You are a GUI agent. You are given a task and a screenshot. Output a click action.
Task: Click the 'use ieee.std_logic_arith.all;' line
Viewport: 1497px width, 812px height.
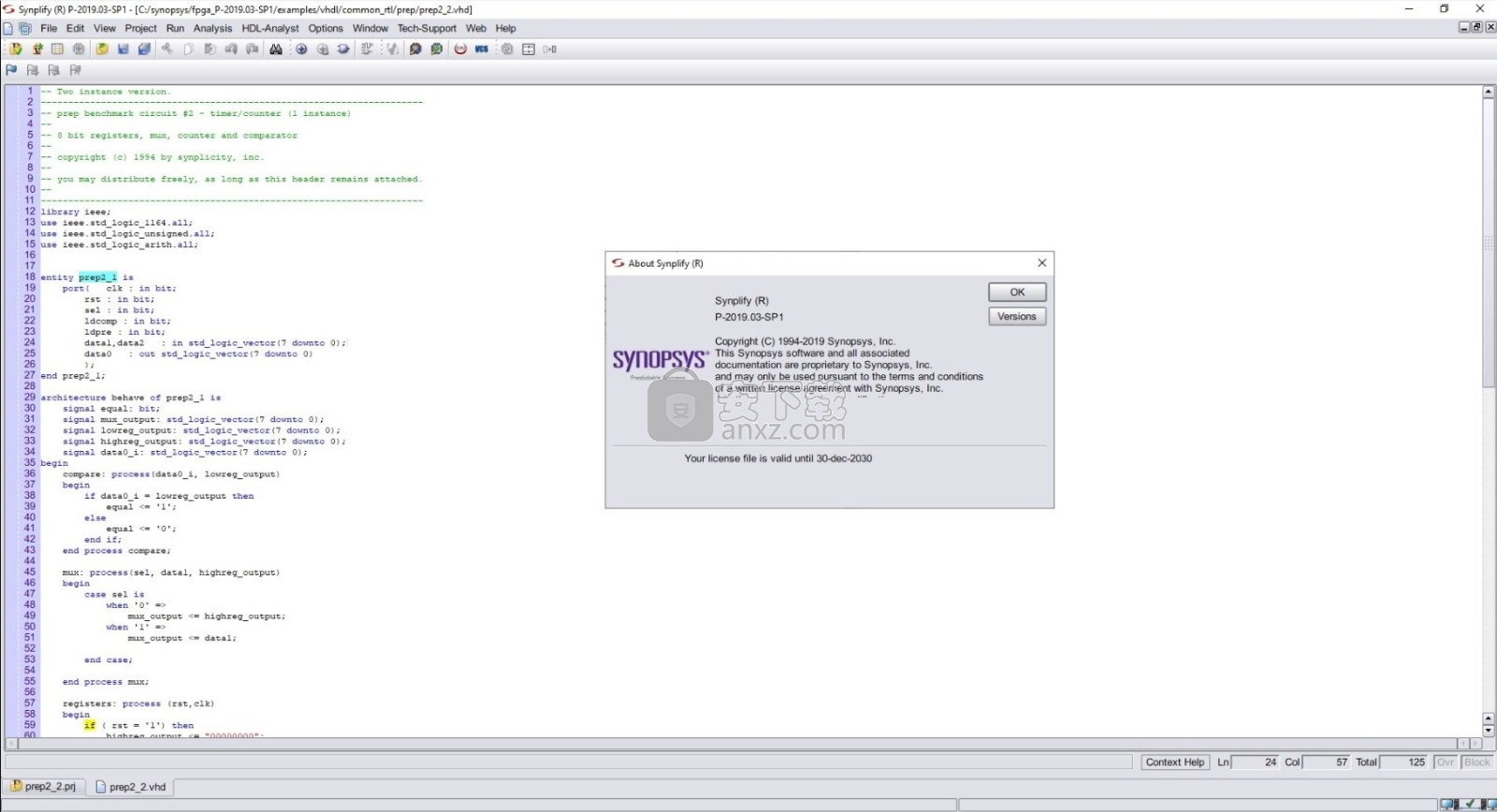[120, 245]
